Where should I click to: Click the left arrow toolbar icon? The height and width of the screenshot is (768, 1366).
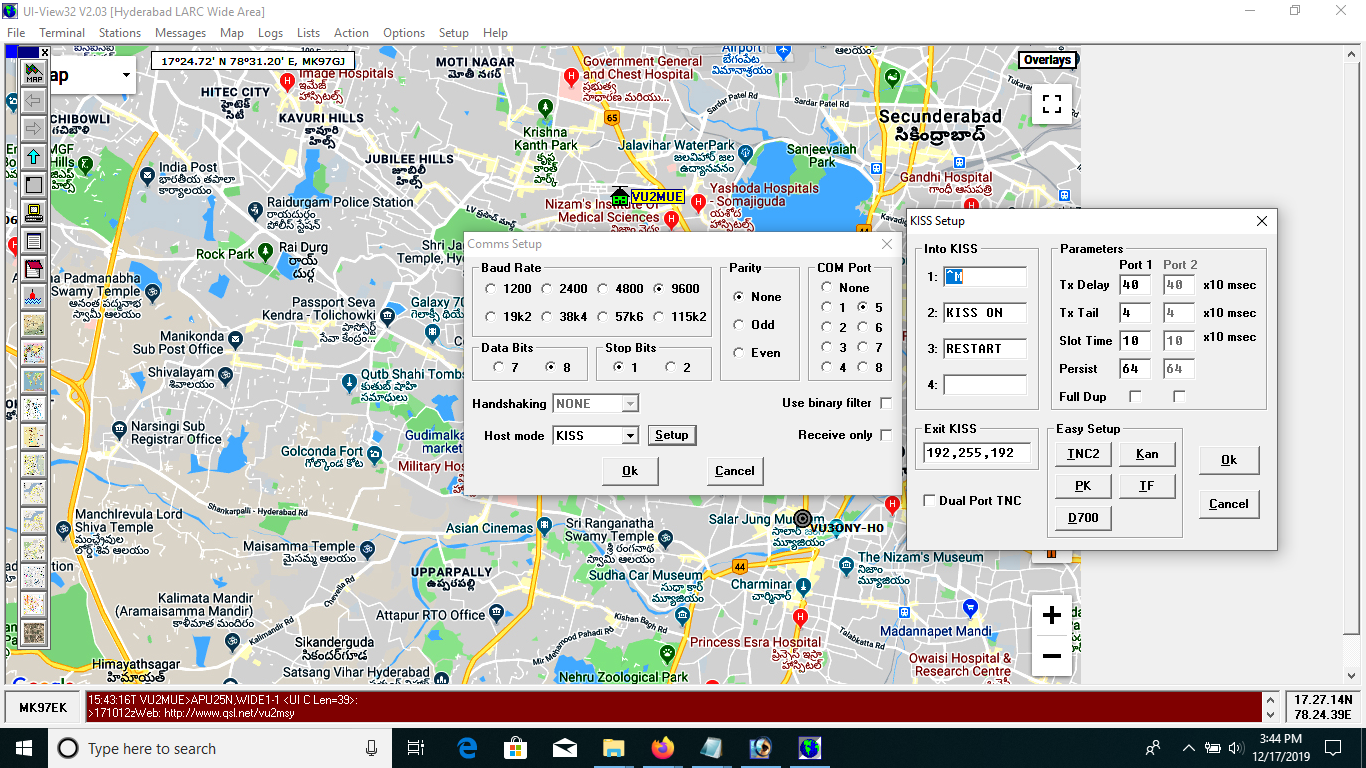33,100
